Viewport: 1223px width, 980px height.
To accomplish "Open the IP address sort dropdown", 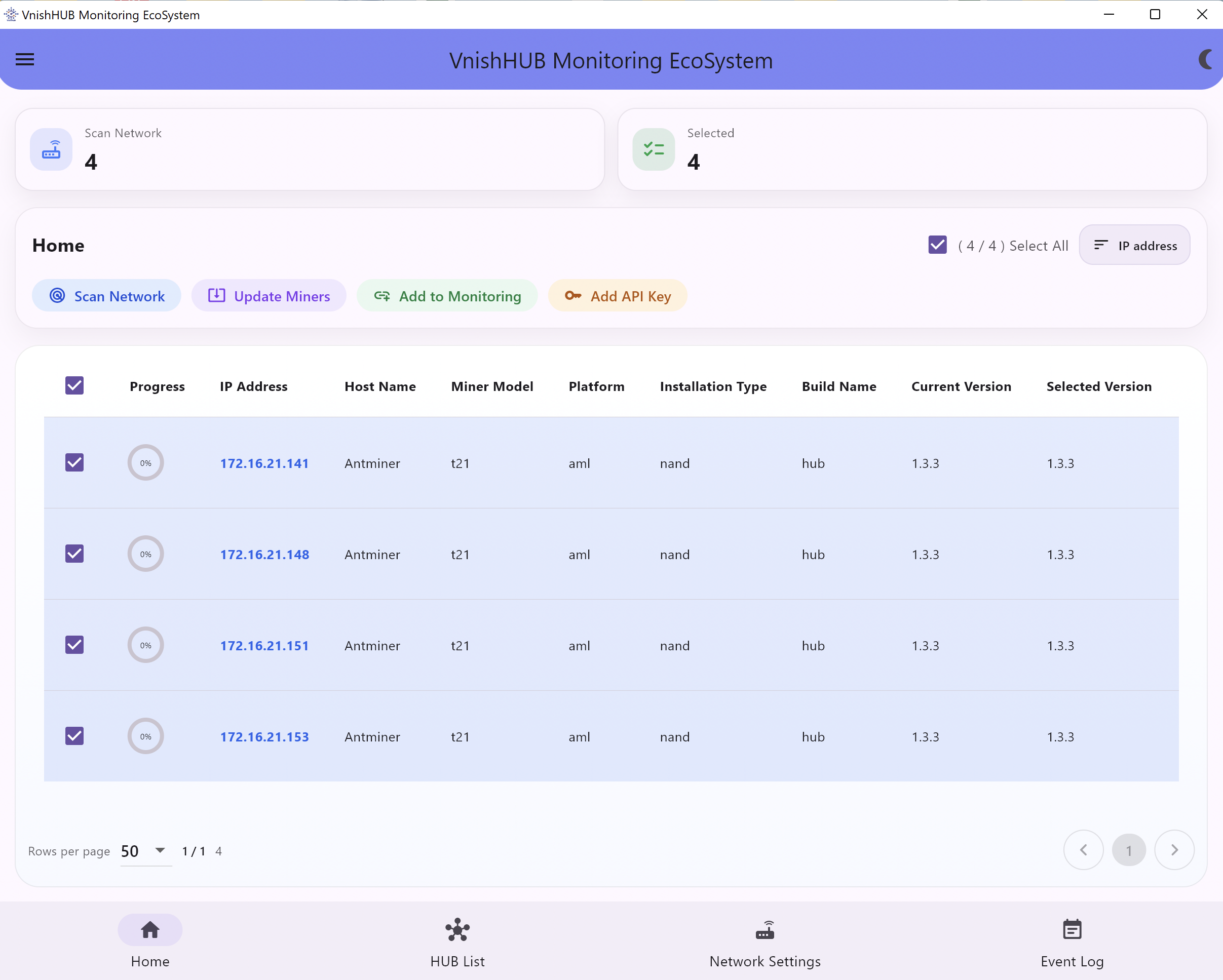I will [x=1134, y=245].
